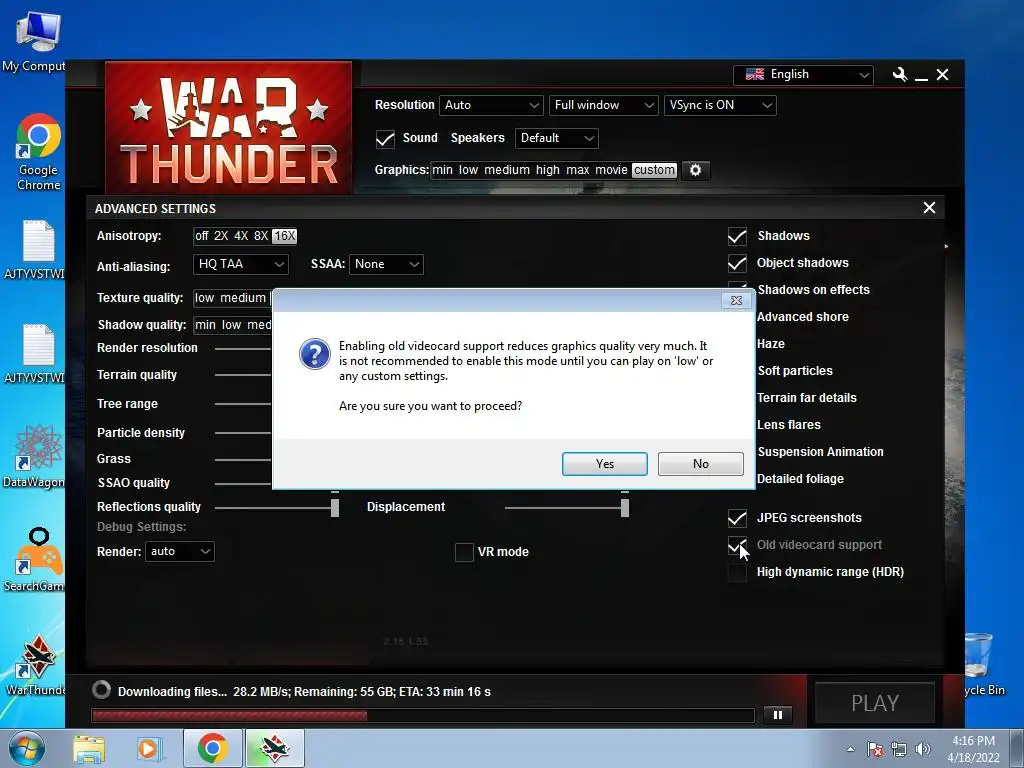Image resolution: width=1024 pixels, height=768 pixels.
Task: Enable VR mode checkbox
Action: point(464,552)
